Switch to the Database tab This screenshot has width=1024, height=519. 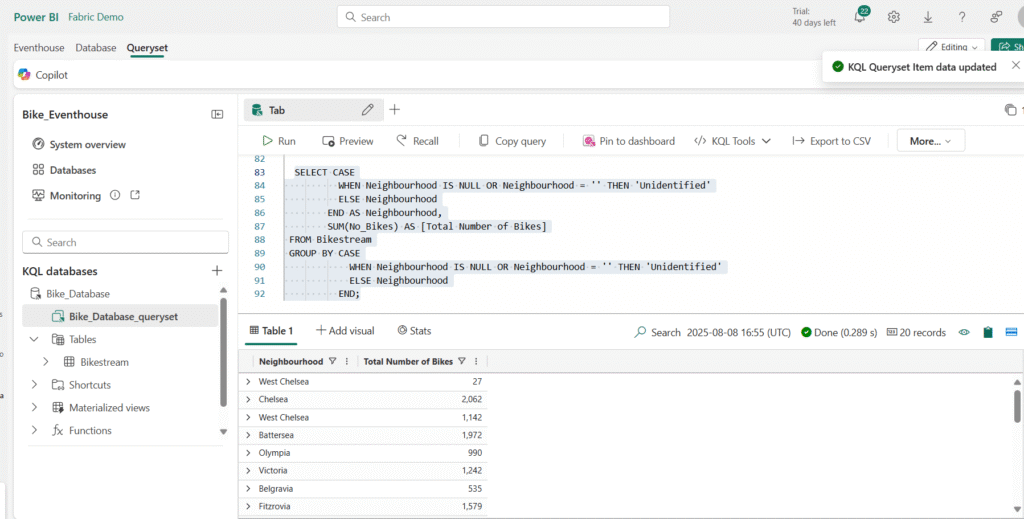click(95, 48)
